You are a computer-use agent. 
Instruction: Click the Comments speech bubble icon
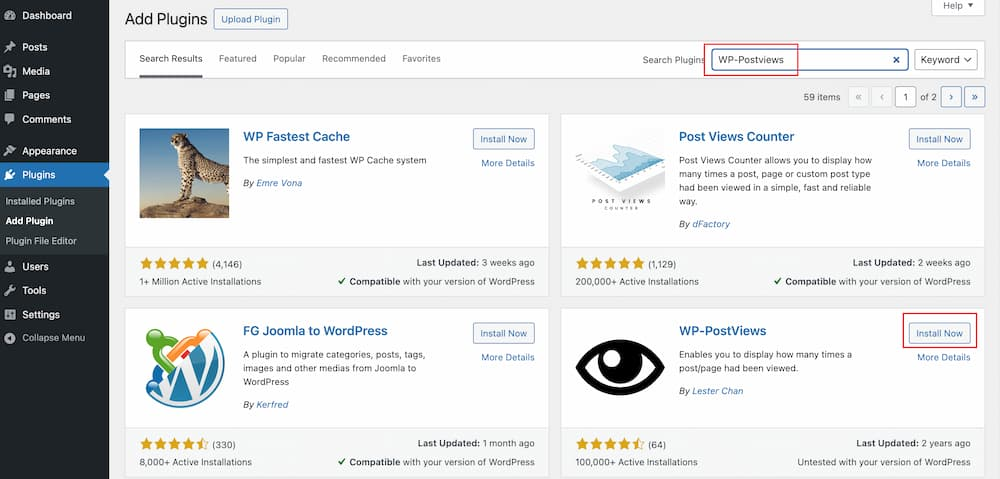tap(10, 119)
